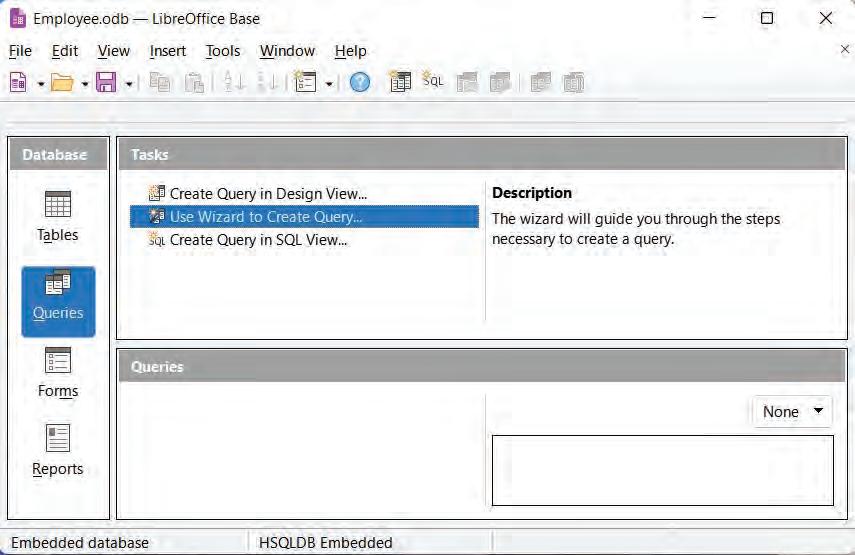Open the None preview mode dropdown

click(792, 412)
